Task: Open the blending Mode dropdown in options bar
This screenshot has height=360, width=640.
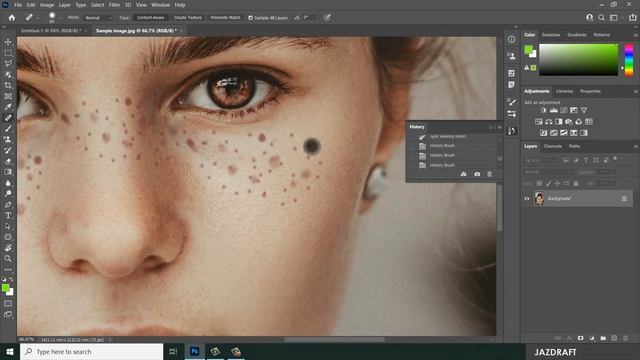Action: click(x=97, y=18)
